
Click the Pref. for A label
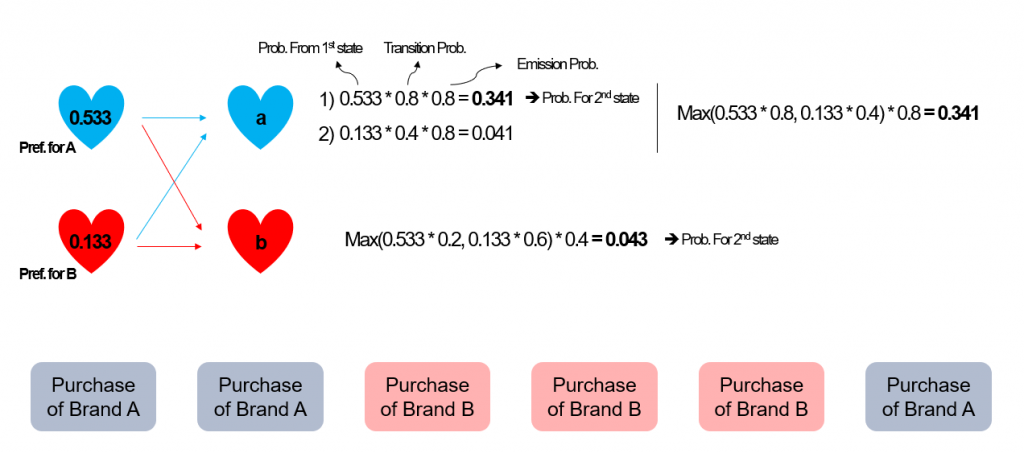[x=48, y=149]
